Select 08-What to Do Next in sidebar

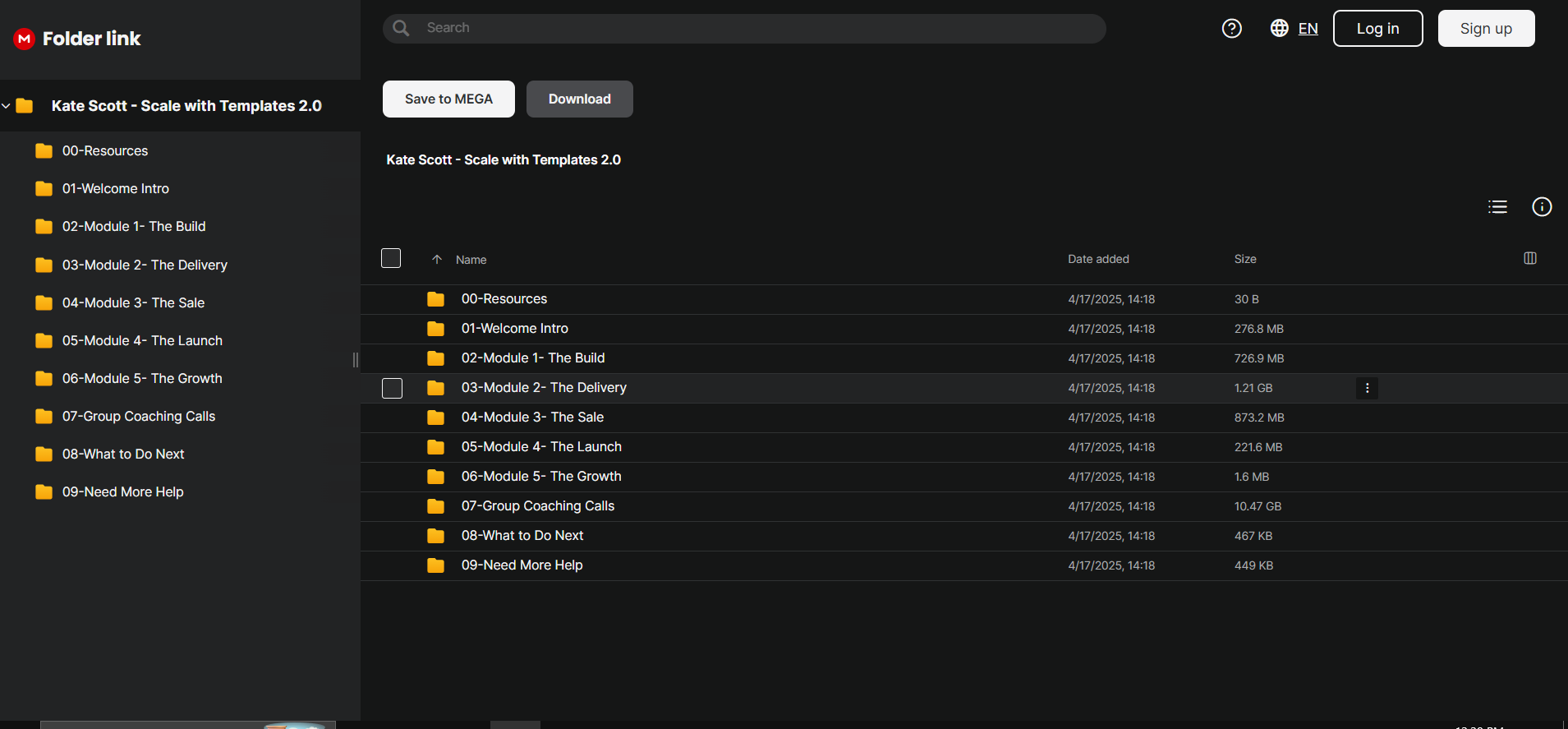[123, 454]
